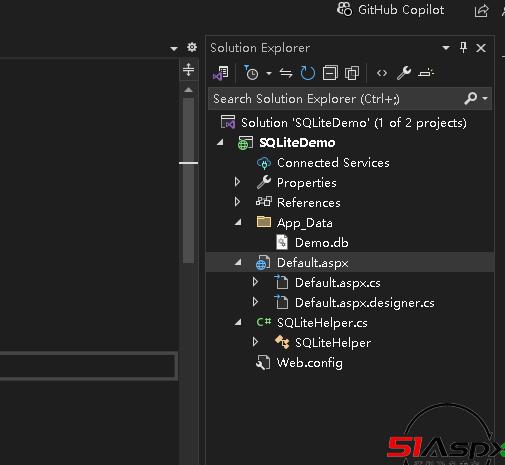This screenshot has height=465, width=505.
Task: Click the editor vertical scrollbar thumb
Action: (x=188, y=180)
